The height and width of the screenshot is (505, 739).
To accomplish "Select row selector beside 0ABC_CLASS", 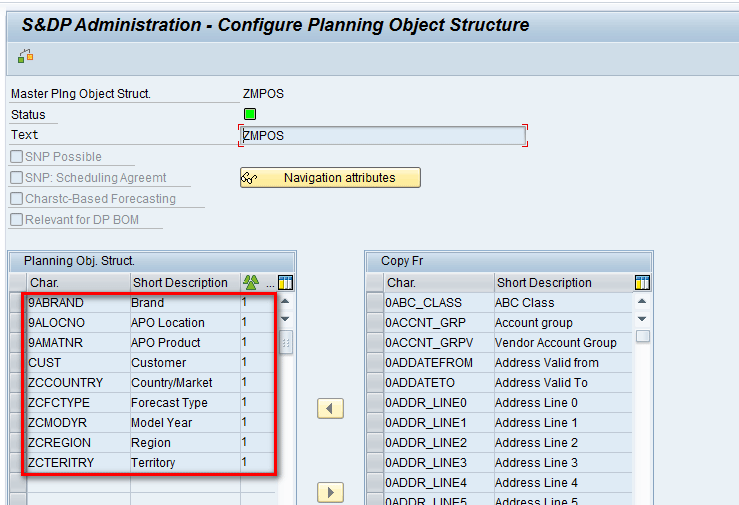I will point(374,303).
